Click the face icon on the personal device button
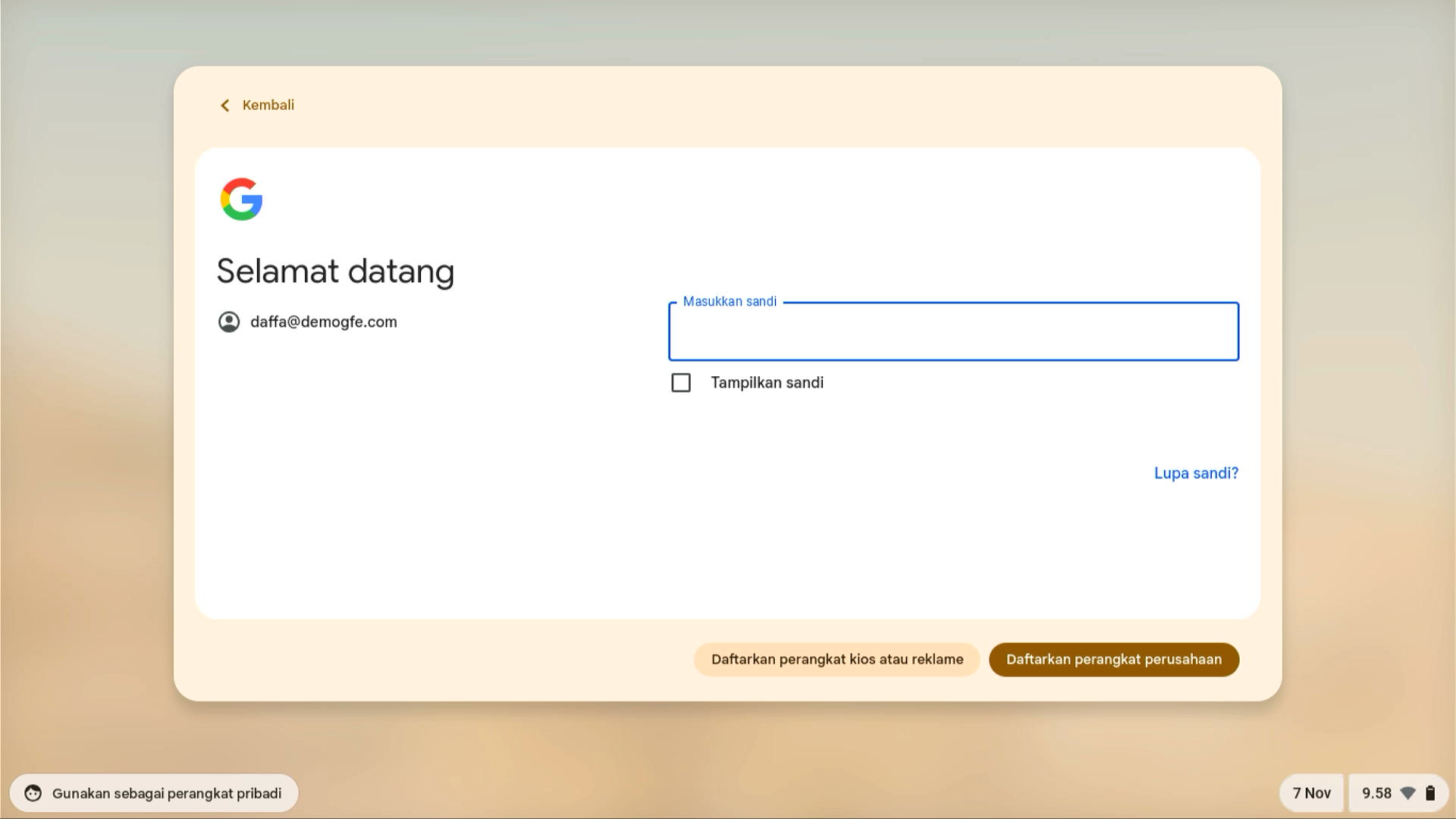 click(x=33, y=793)
